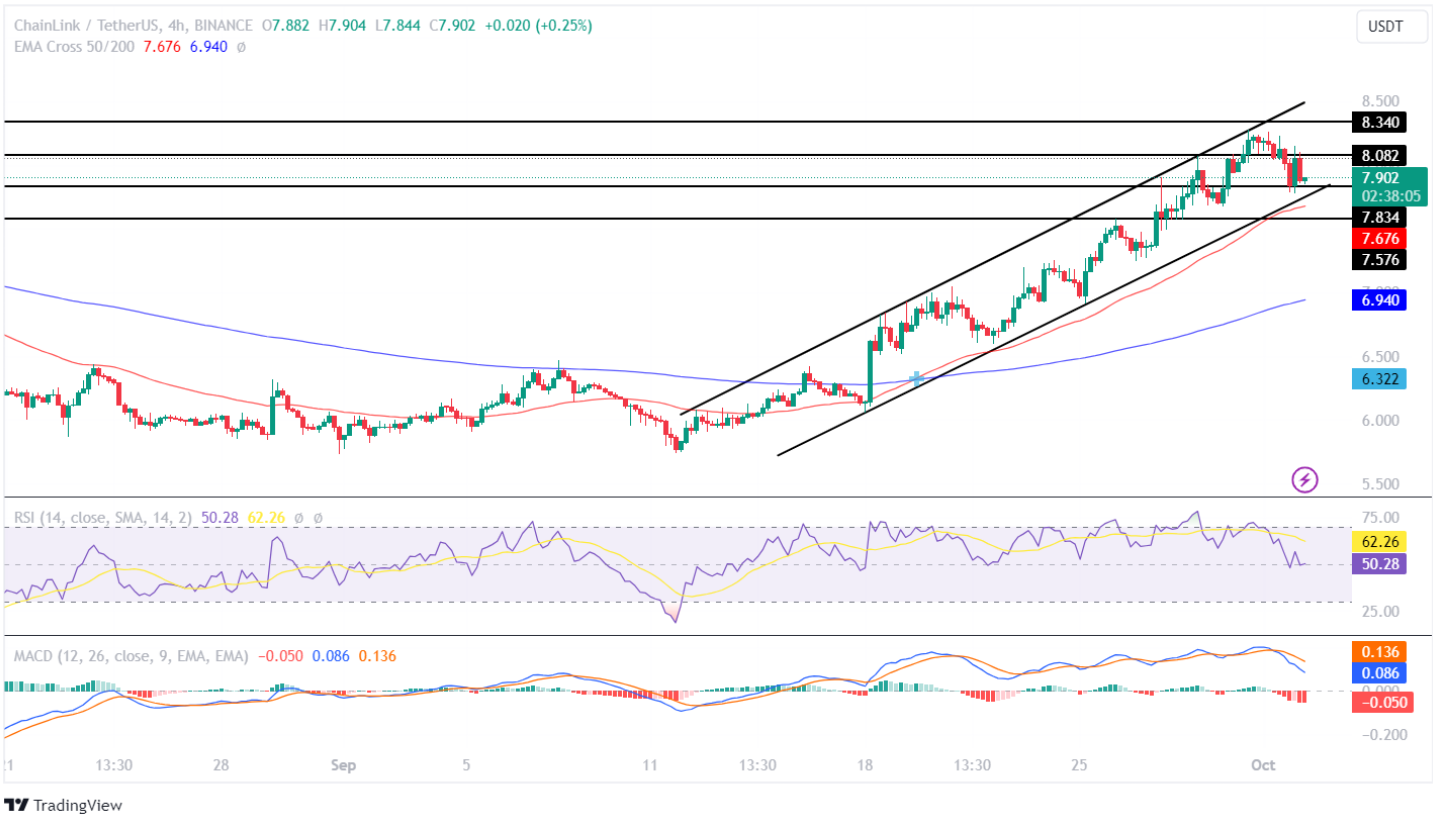Click the TradingView logo

pos(64,804)
